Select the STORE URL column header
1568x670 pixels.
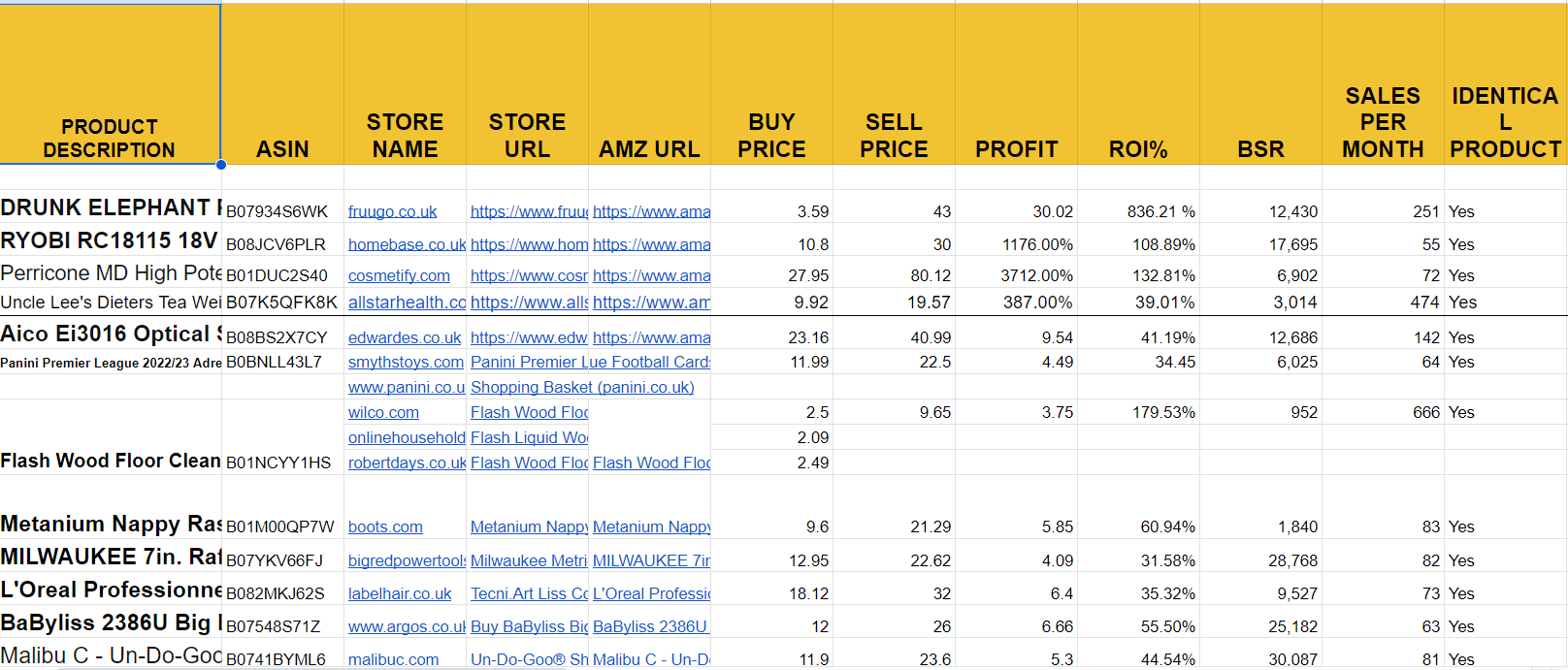click(x=527, y=83)
